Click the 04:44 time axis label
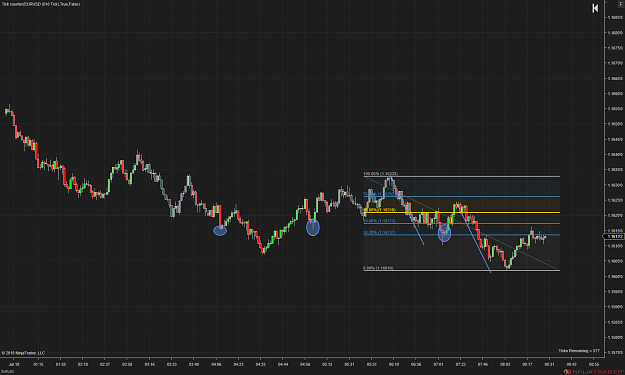This screenshot has height=375, width=625. point(283,364)
